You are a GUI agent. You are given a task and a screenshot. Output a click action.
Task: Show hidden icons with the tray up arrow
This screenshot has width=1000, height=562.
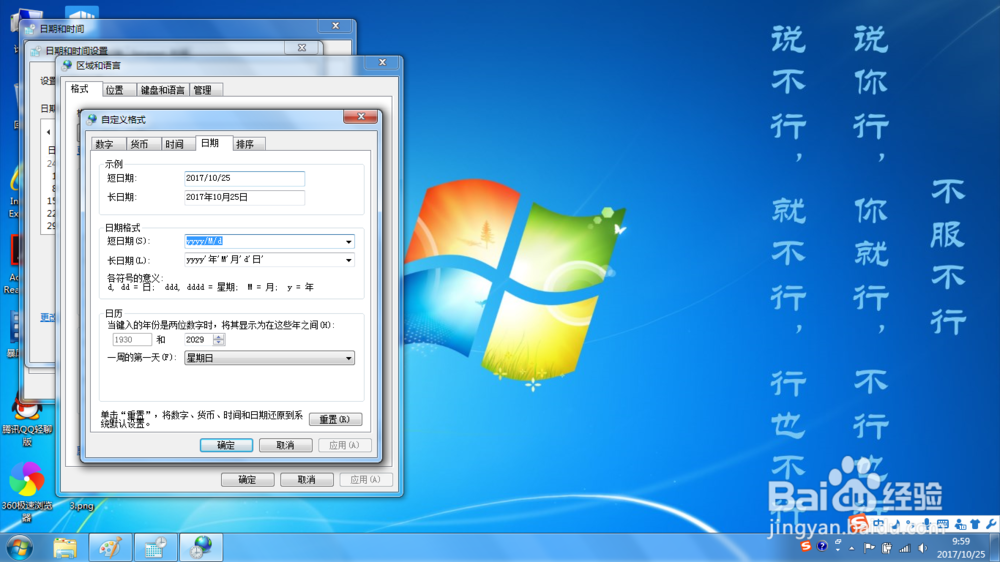pyautogui.click(x=851, y=549)
